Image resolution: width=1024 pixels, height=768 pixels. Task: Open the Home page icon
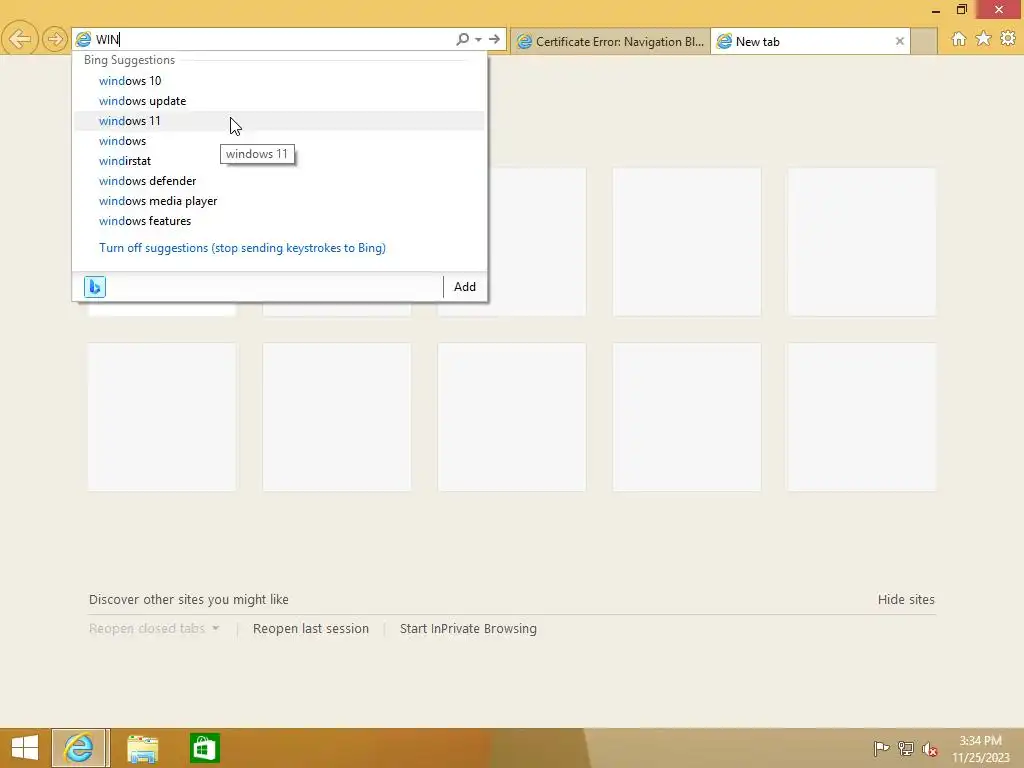[958, 39]
